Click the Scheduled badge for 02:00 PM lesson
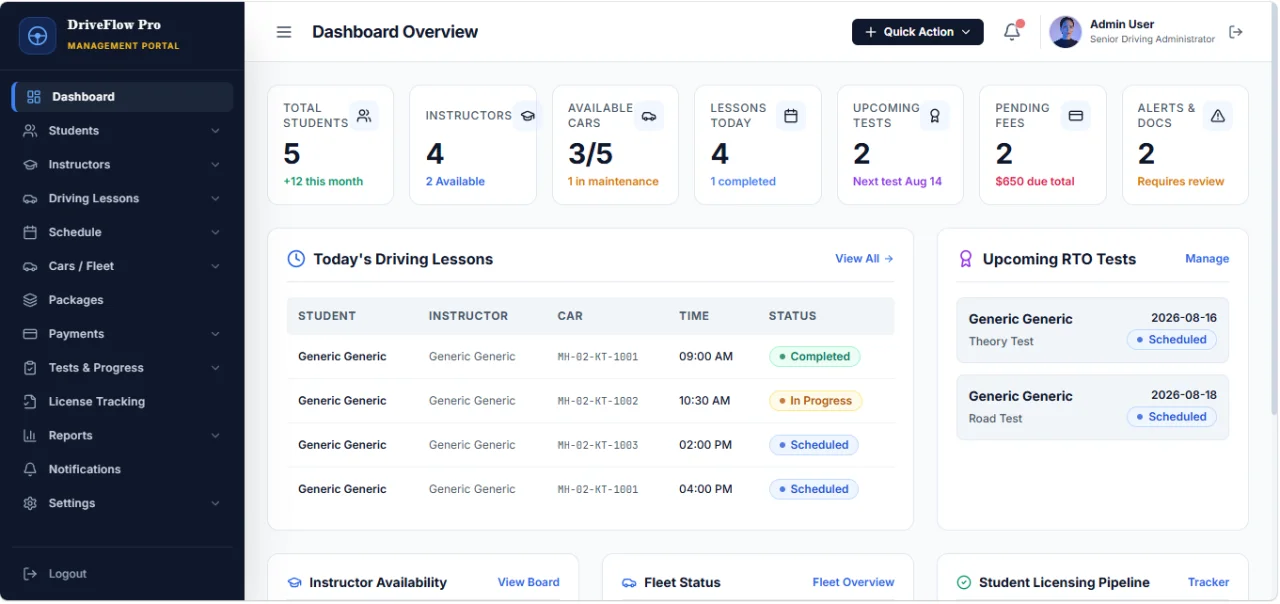This screenshot has height=604, width=1280. (x=813, y=445)
